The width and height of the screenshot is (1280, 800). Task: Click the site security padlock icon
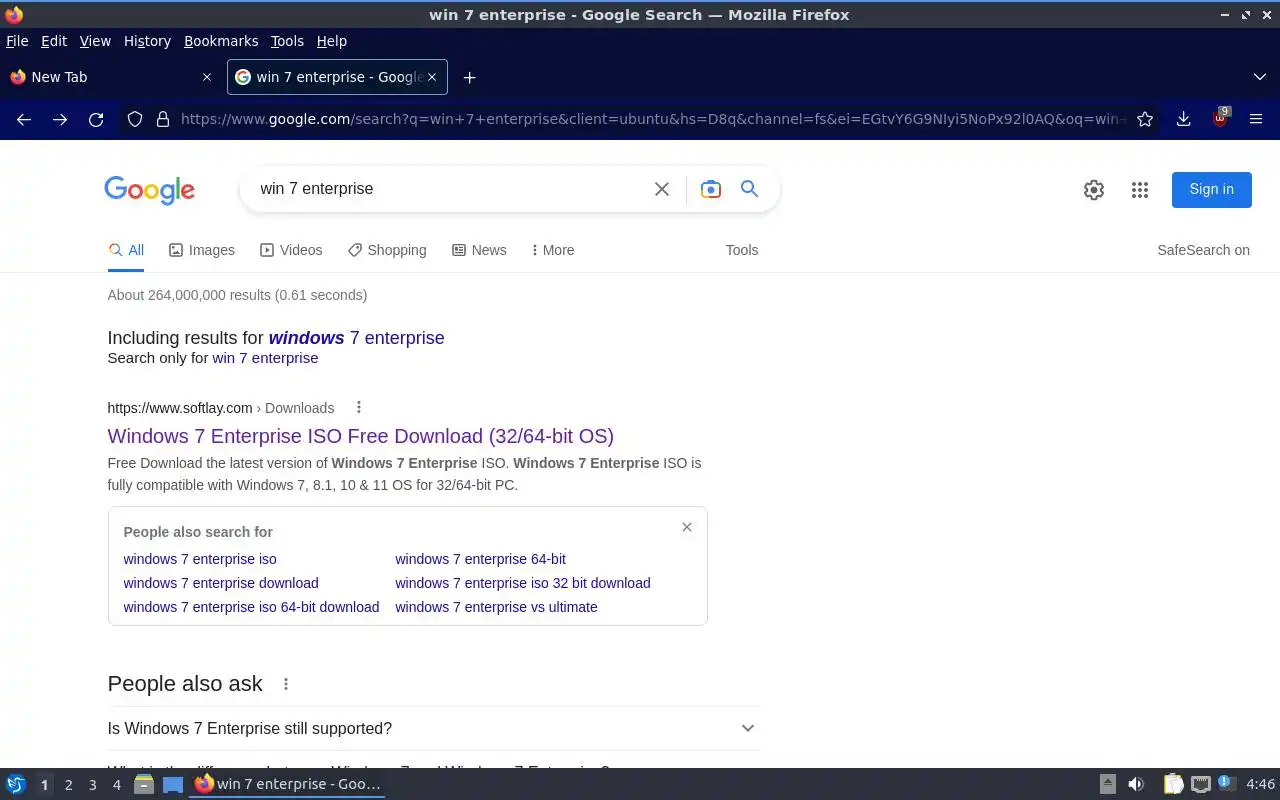(x=163, y=119)
